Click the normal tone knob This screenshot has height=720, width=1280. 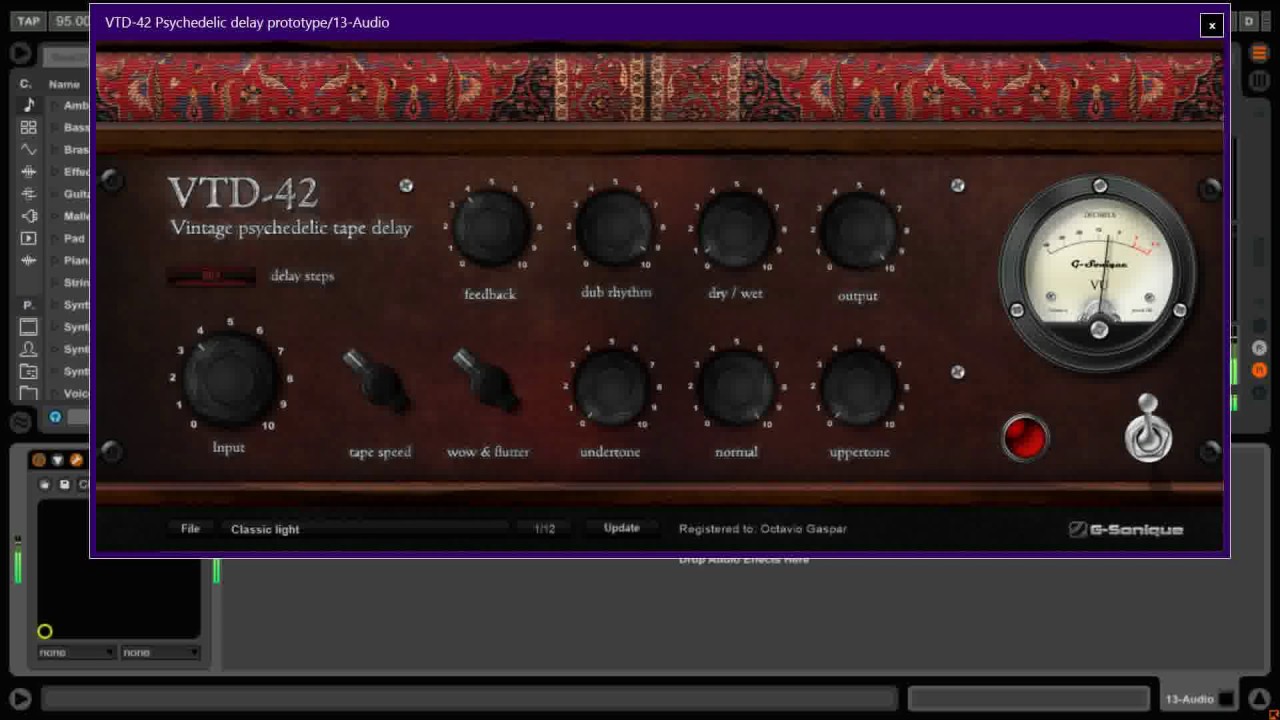[x=736, y=386]
